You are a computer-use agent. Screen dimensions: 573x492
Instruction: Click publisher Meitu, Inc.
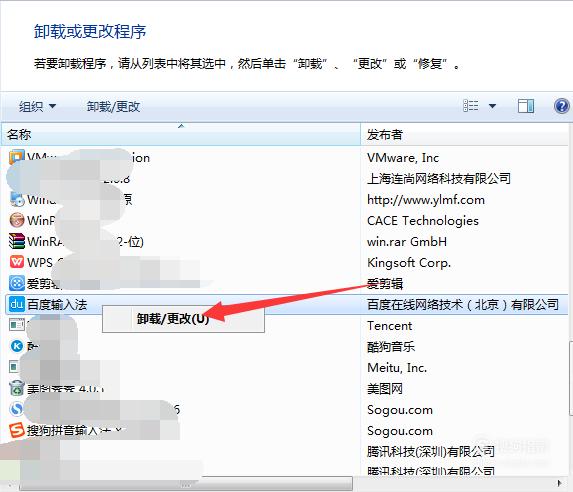pos(397,367)
